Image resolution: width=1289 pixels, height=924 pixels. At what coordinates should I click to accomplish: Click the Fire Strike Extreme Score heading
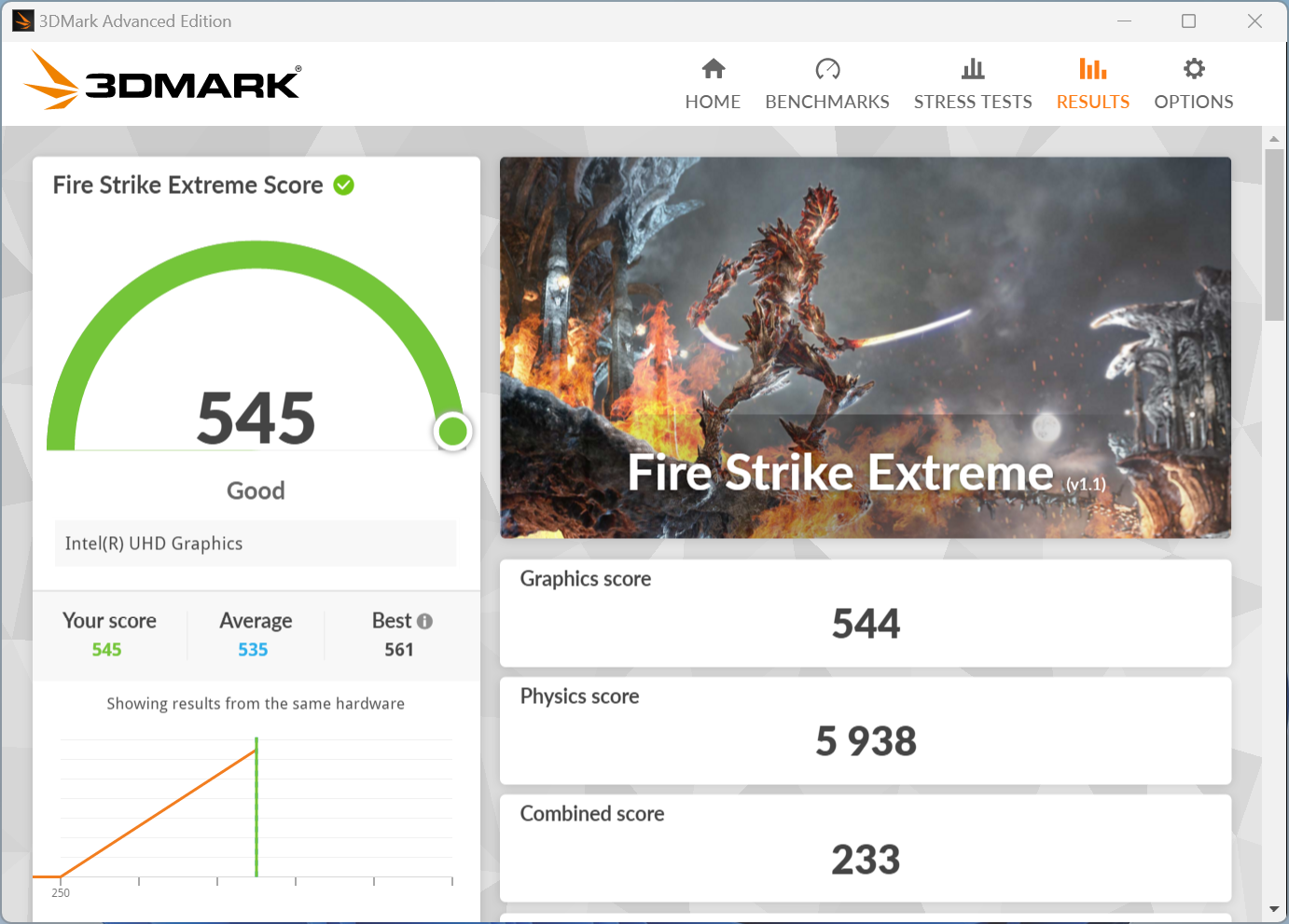187,185
